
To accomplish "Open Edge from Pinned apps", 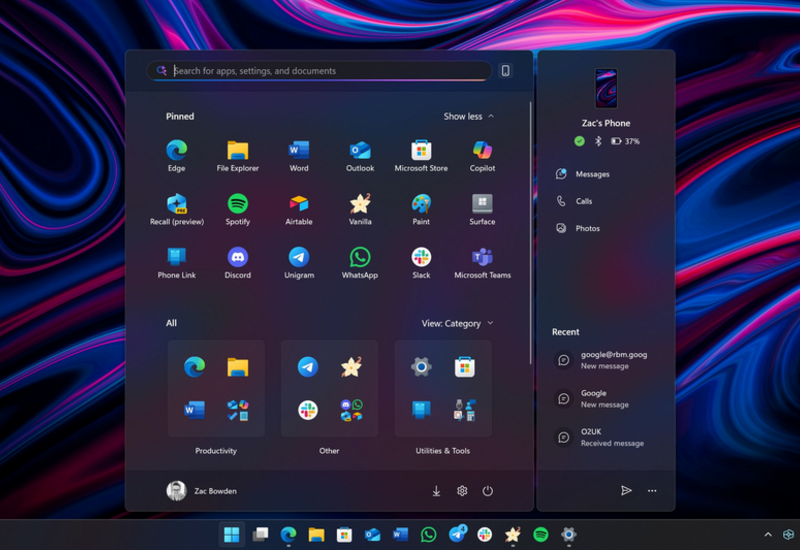I will click(177, 156).
